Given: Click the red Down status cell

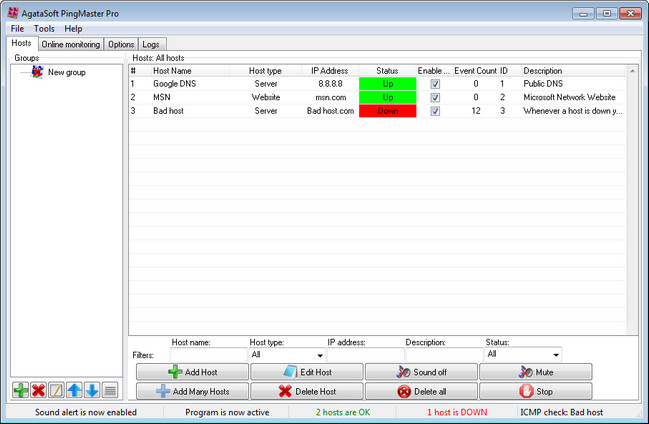Looking at the screenshot, I should 387,111.
